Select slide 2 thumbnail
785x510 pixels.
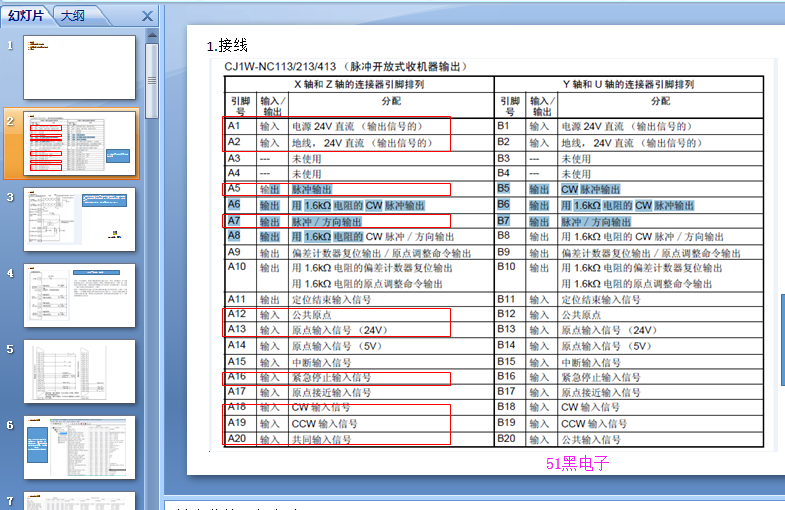click(x=79, y=143)
